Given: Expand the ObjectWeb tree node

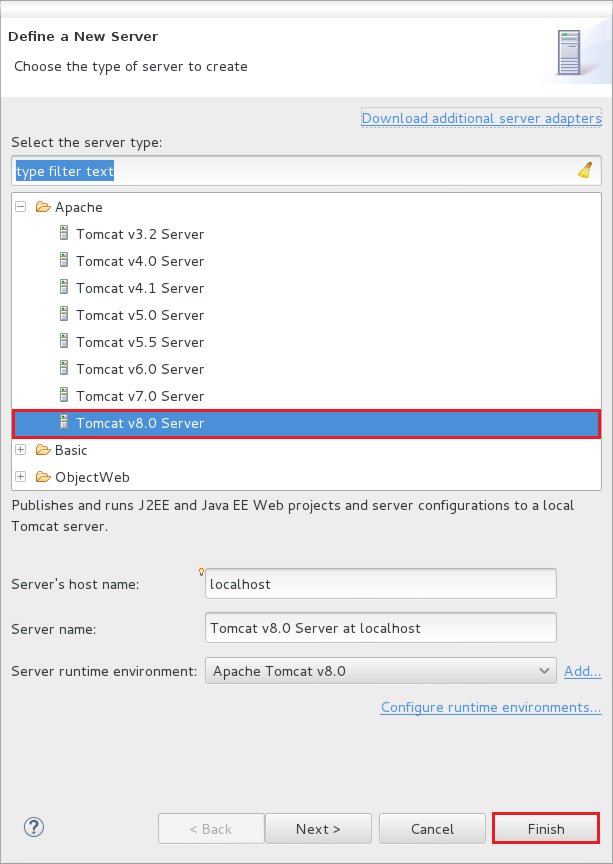Looking at the screenshot, I should tap(21, 477).
